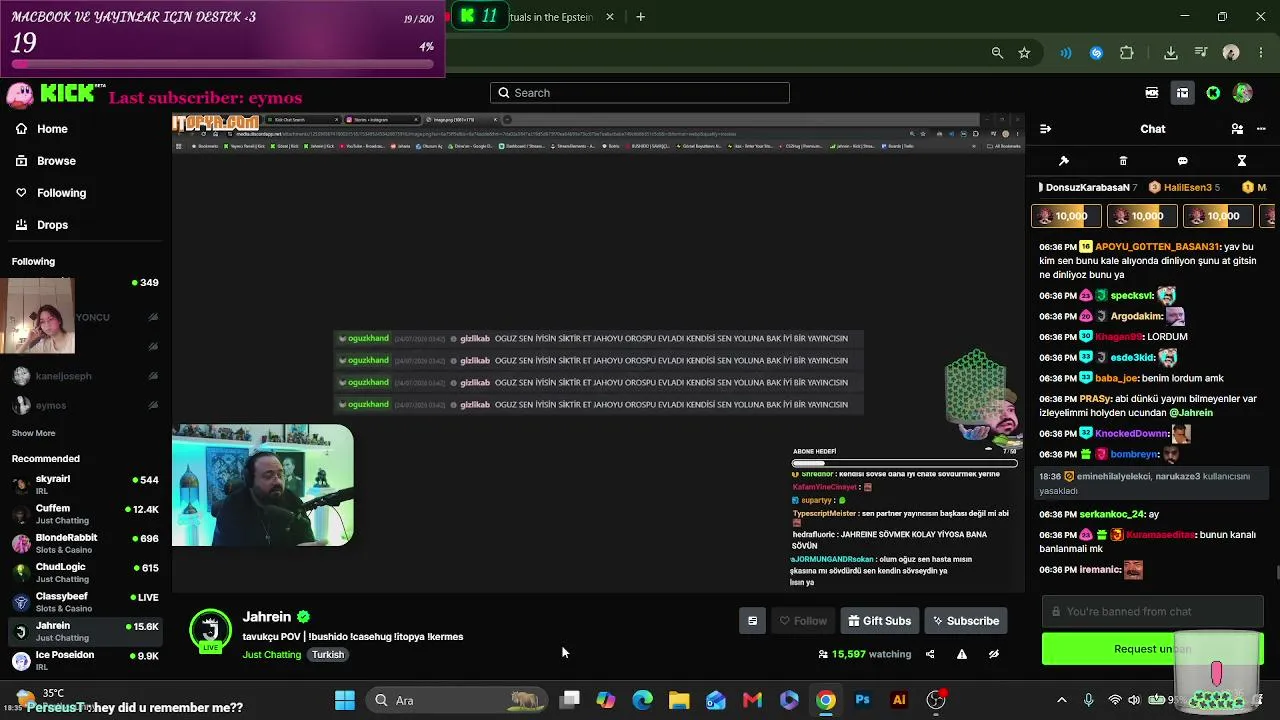Screen dimensions: 1280x720
Task: Open the ChudLogic recommended channel
Action: 84,572
